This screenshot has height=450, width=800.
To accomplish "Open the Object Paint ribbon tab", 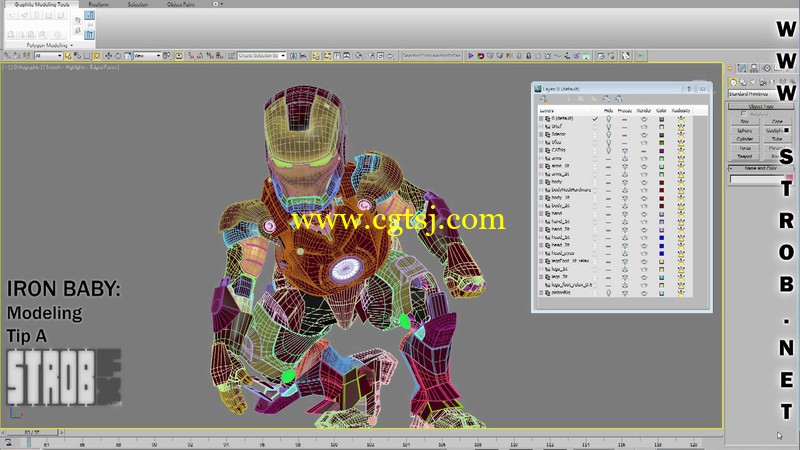I will point(181,4).
